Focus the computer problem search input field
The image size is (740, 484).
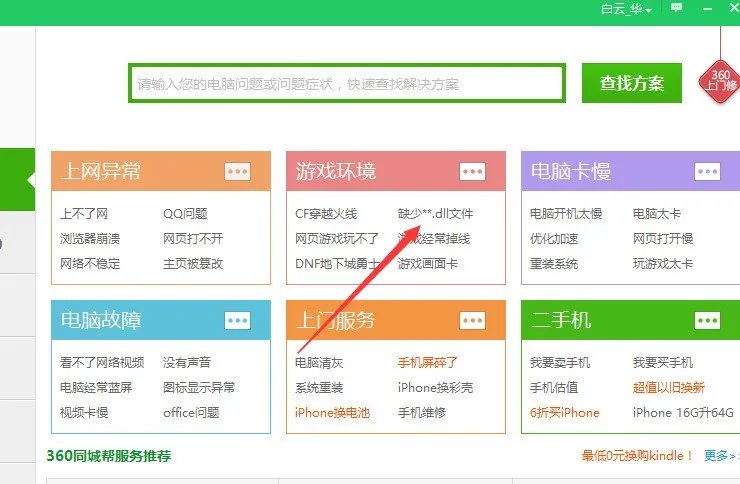point(347,83)
